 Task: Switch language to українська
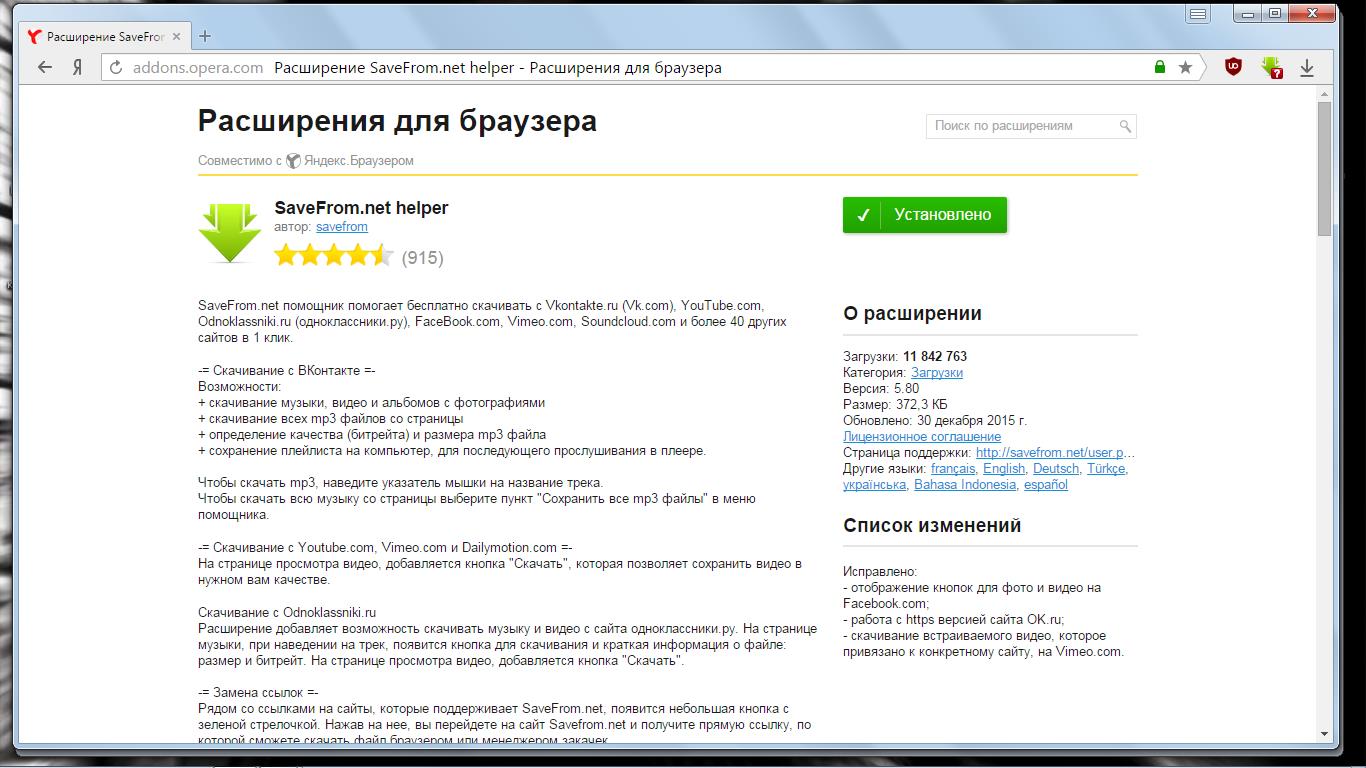pos(875,484)
